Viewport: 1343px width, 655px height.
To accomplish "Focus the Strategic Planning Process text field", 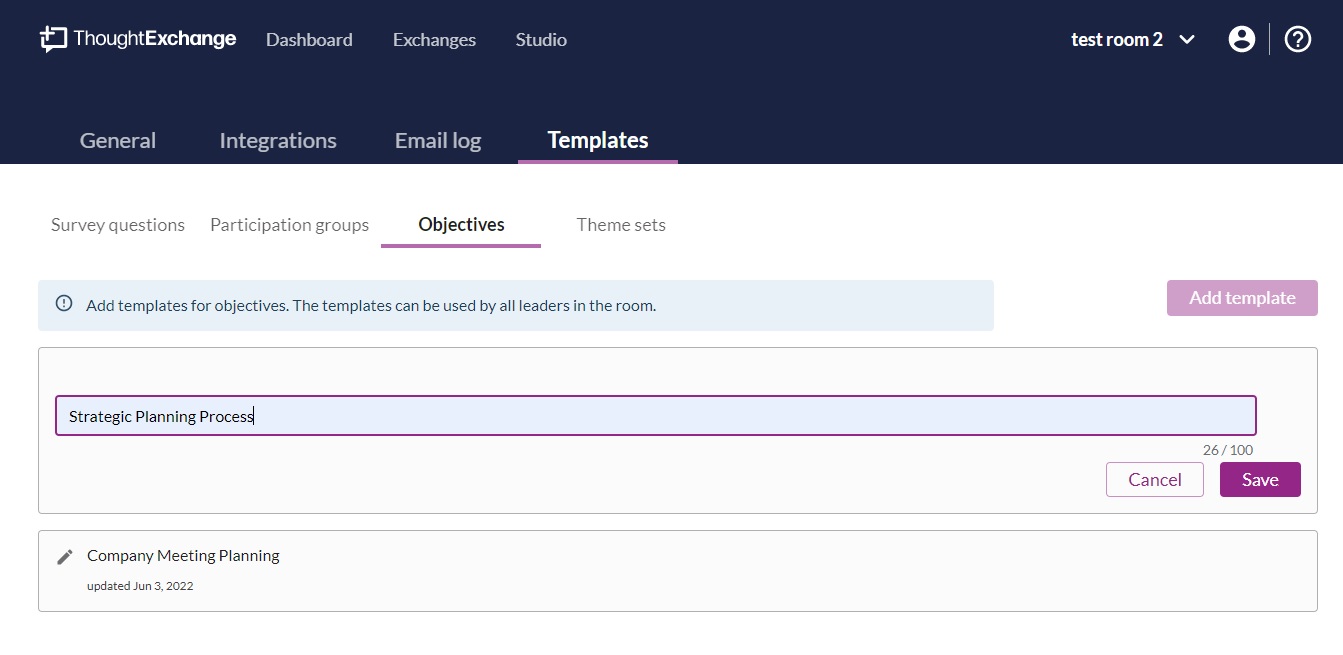I will coord(655,415).
